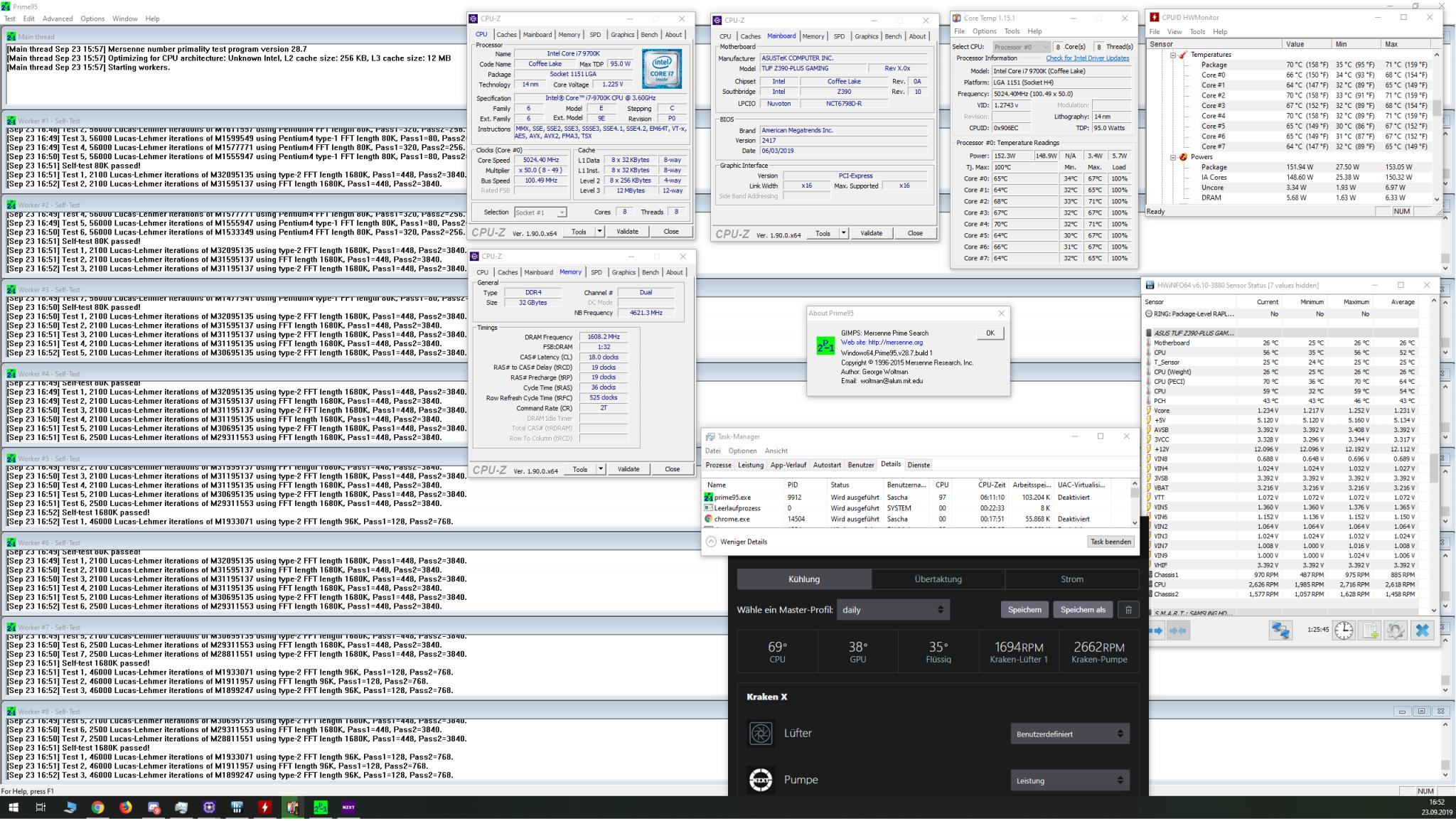Click the HWiNFO gear settings icon

point(1395,631)
